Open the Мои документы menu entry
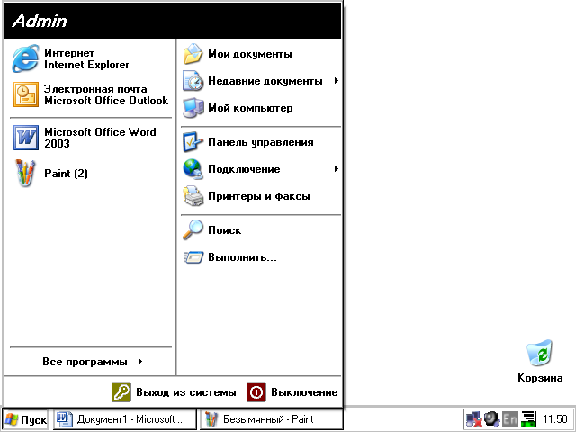 (262, 54)
